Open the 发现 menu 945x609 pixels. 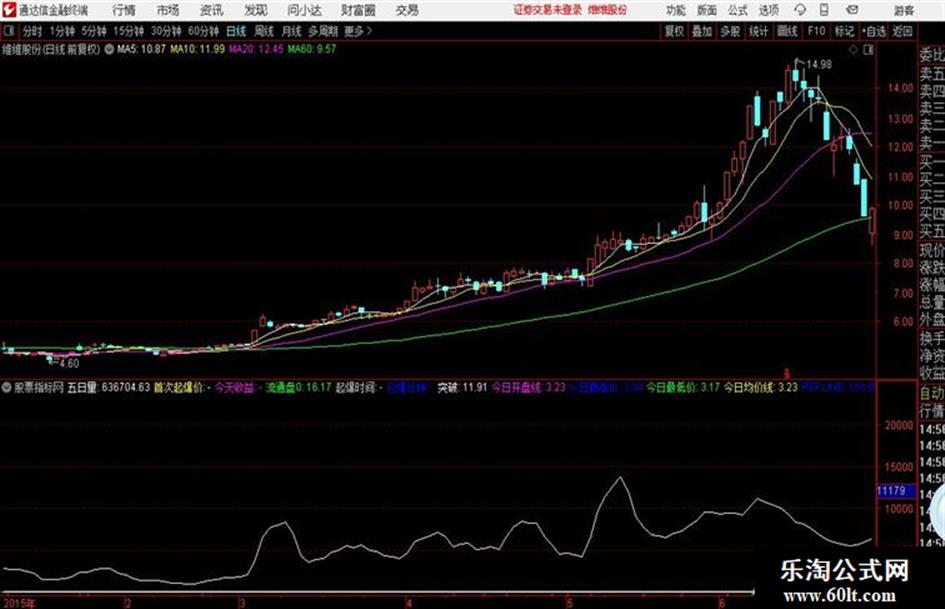[x=256, y=10]
